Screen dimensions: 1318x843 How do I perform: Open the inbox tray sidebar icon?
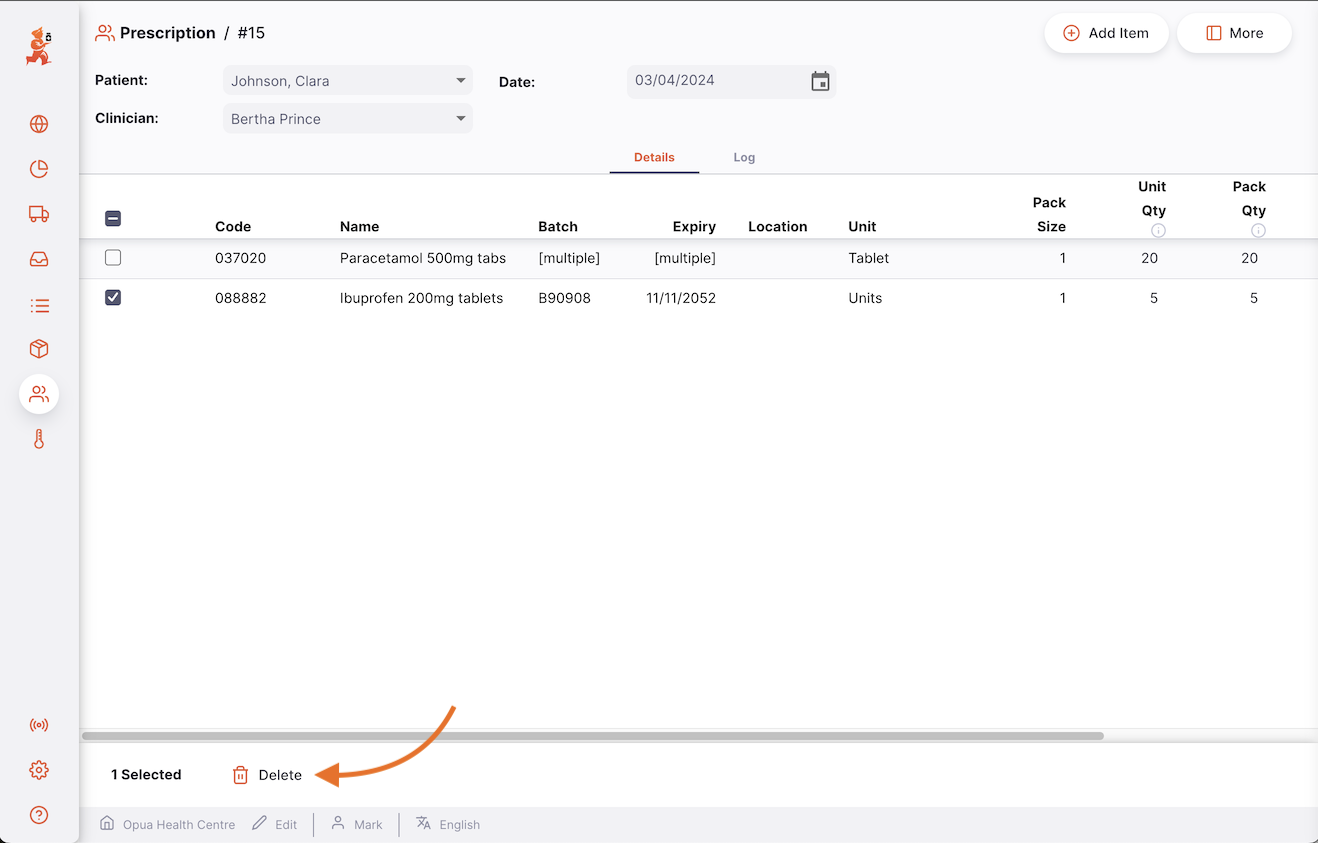[39, 260]
